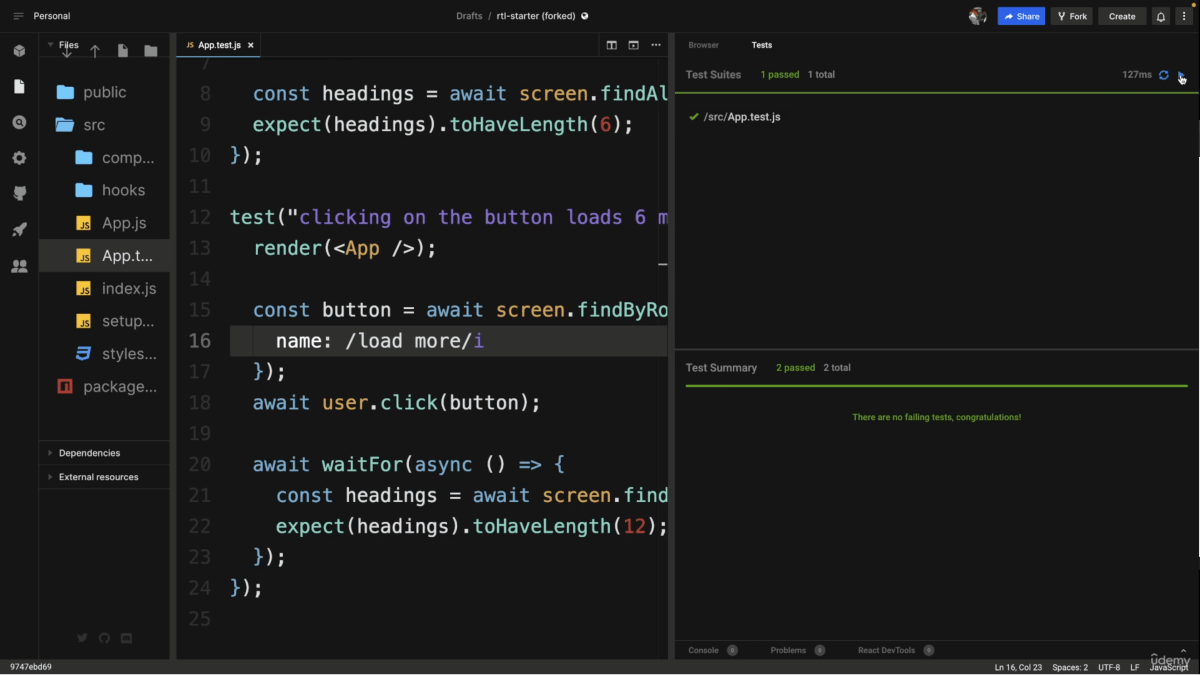Image resolution: width=1200 pixels, height=675 pixels.
Task: Switch to the Browser tab
Action: (703, 45)
